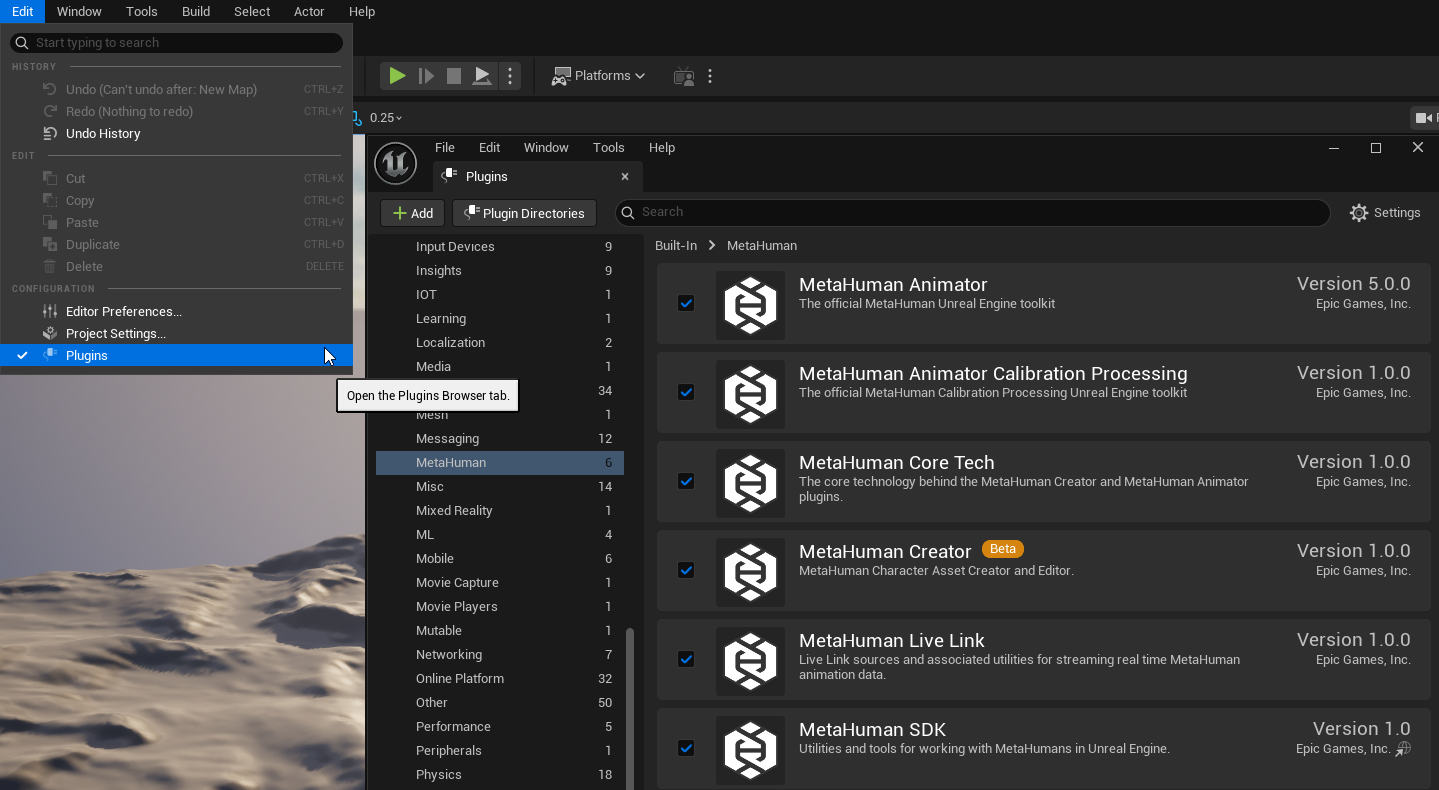This screenshot has width=1439, height=790.
Task: Click MetaHuman Animator Calibration Processing plugin icon
Action: (751, 394)
